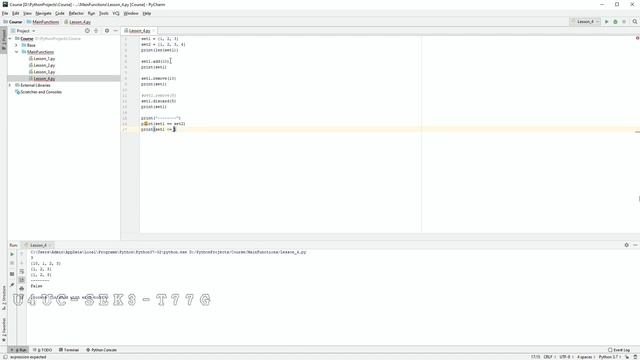Click the red error indicator atop editor gutter
This screenshot has height=360, width=640.
pos(637,38)
